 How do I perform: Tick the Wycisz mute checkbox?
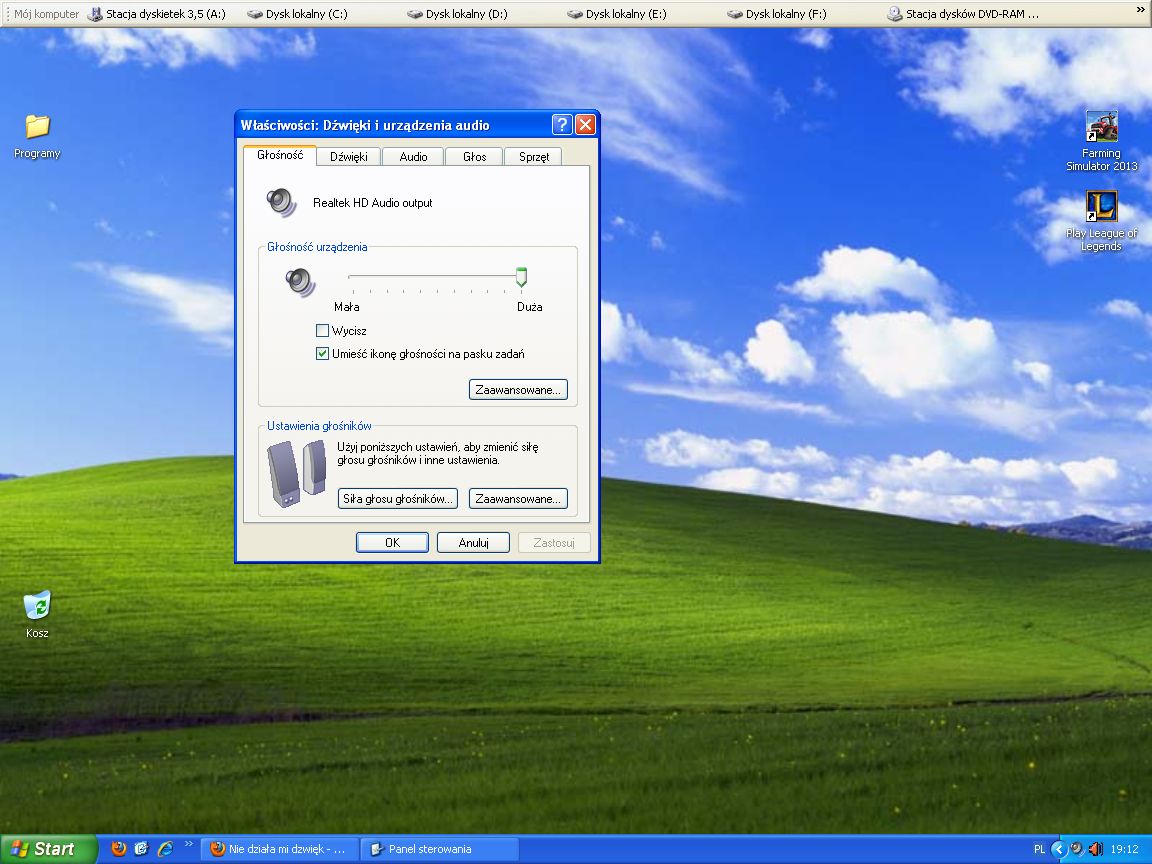322,331
